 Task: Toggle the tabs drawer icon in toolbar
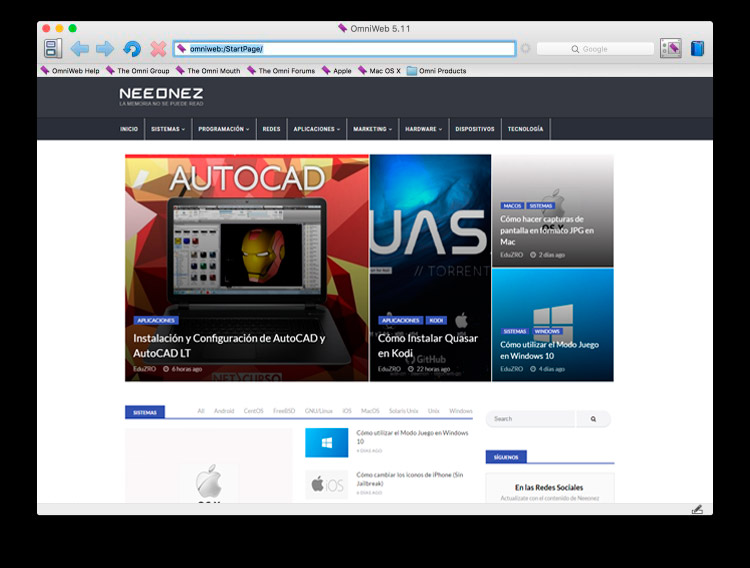[x=53, y=49]
